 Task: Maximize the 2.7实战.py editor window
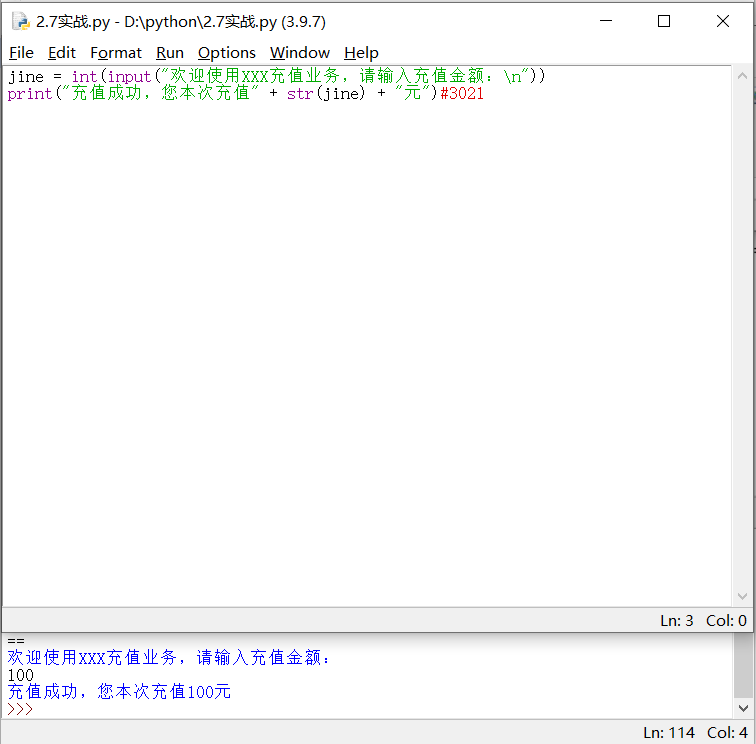(664, 21)
